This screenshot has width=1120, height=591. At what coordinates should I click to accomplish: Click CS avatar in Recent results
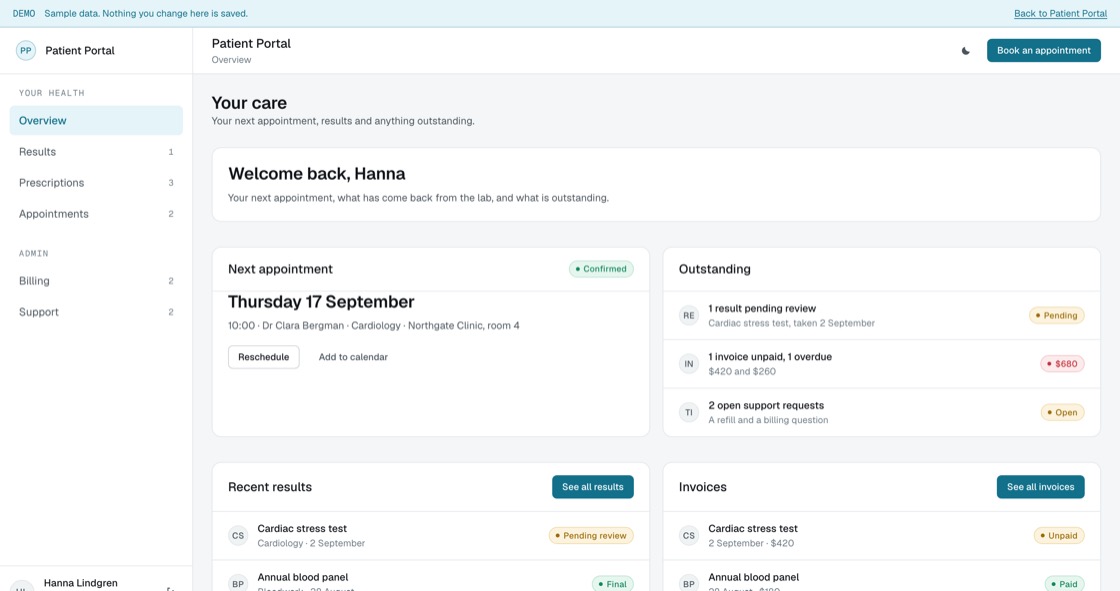click(x=238, y=535)
